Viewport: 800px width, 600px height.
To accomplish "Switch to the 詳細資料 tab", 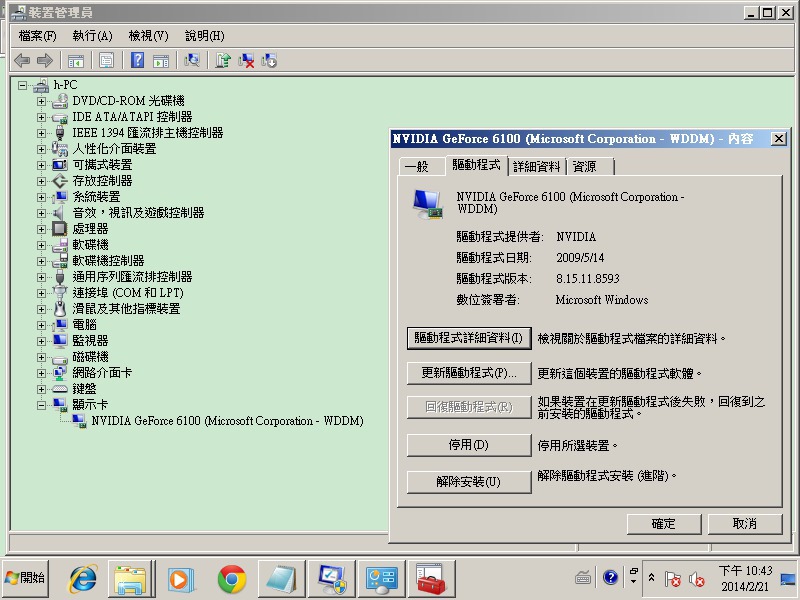I will tap(537, 166).
